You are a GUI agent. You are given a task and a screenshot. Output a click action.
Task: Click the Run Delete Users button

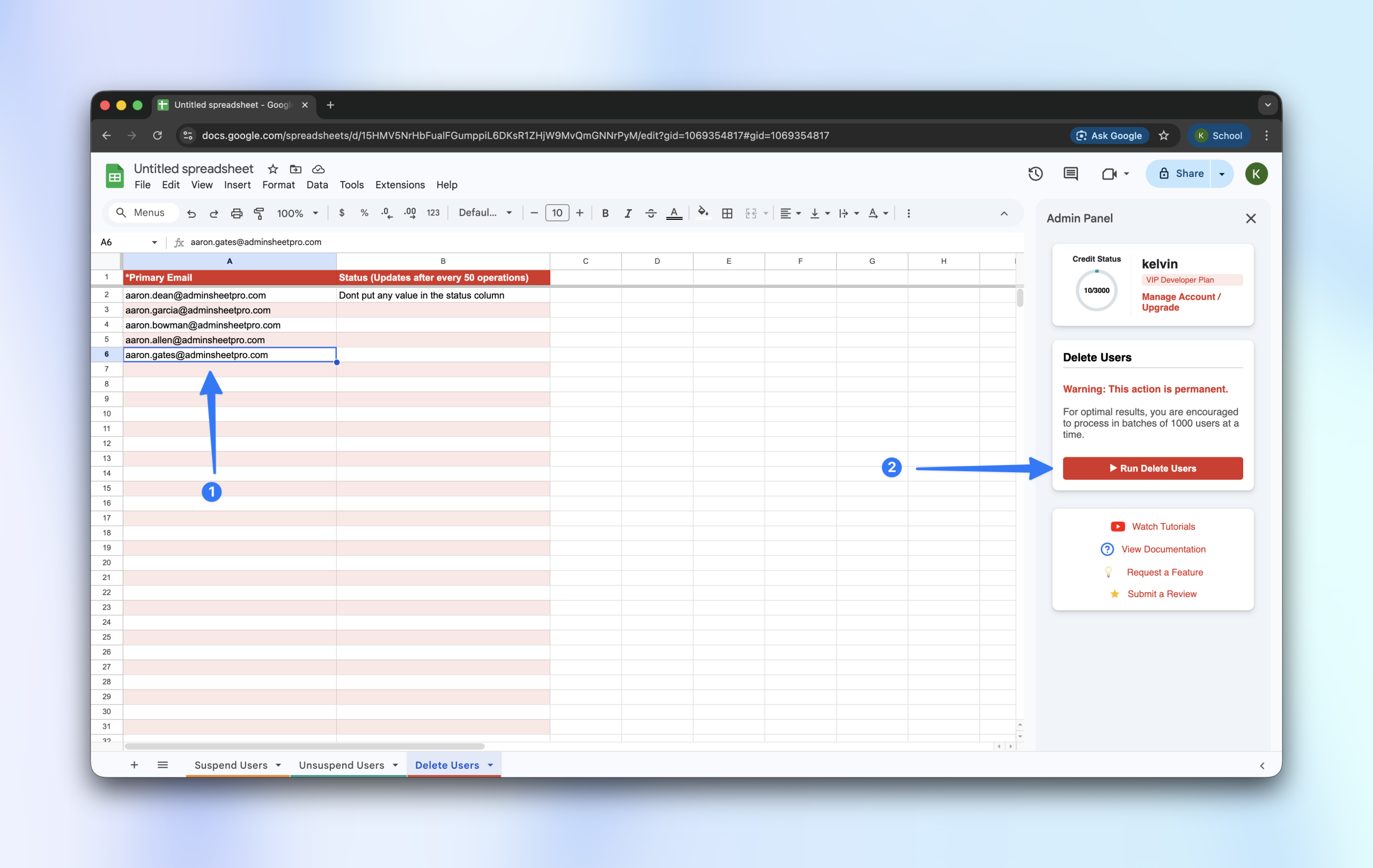click(x=1153, y=468)
